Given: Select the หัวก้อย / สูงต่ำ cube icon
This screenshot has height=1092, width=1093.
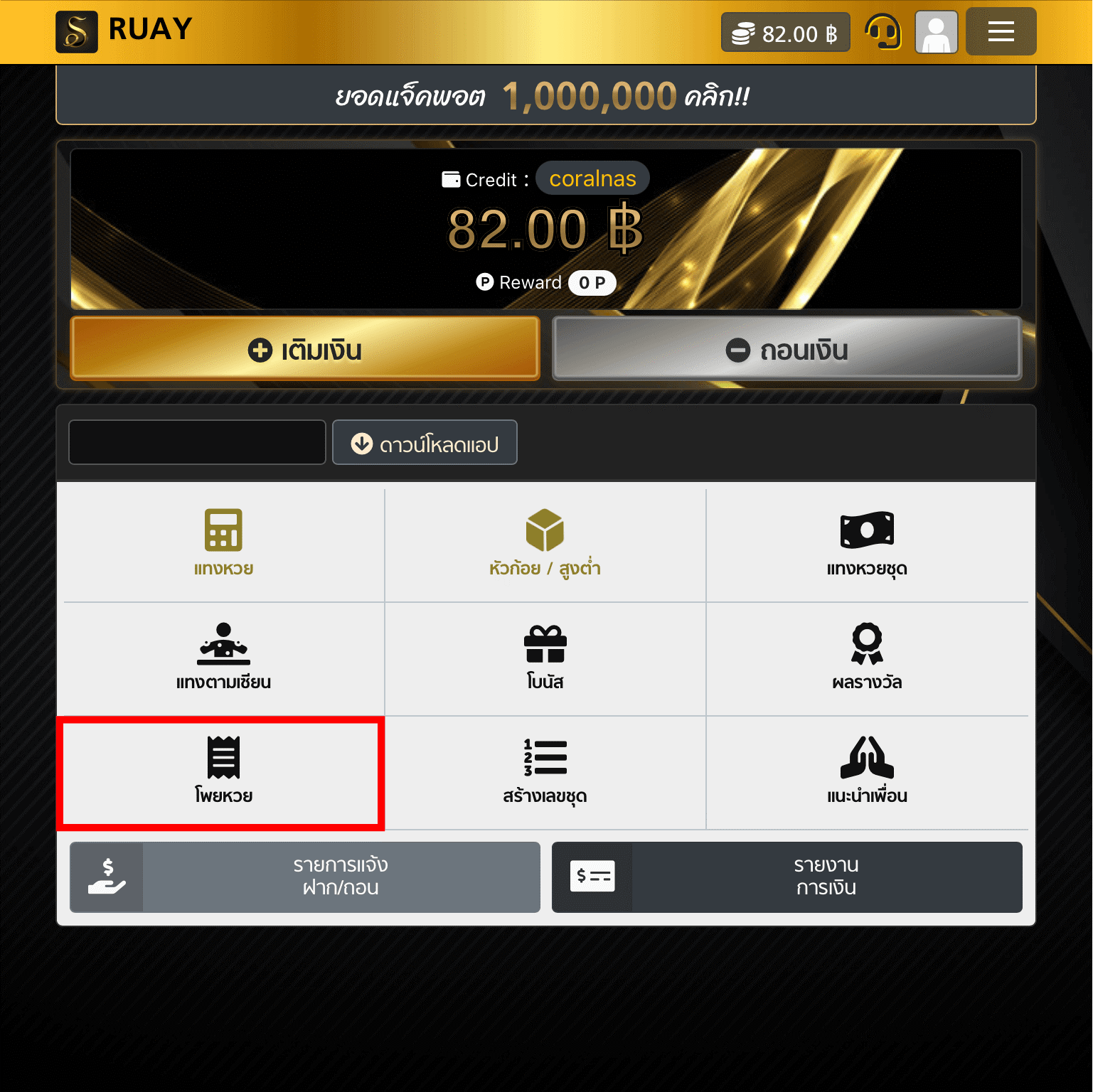Looking at the screenshot, I should [545, 530].
